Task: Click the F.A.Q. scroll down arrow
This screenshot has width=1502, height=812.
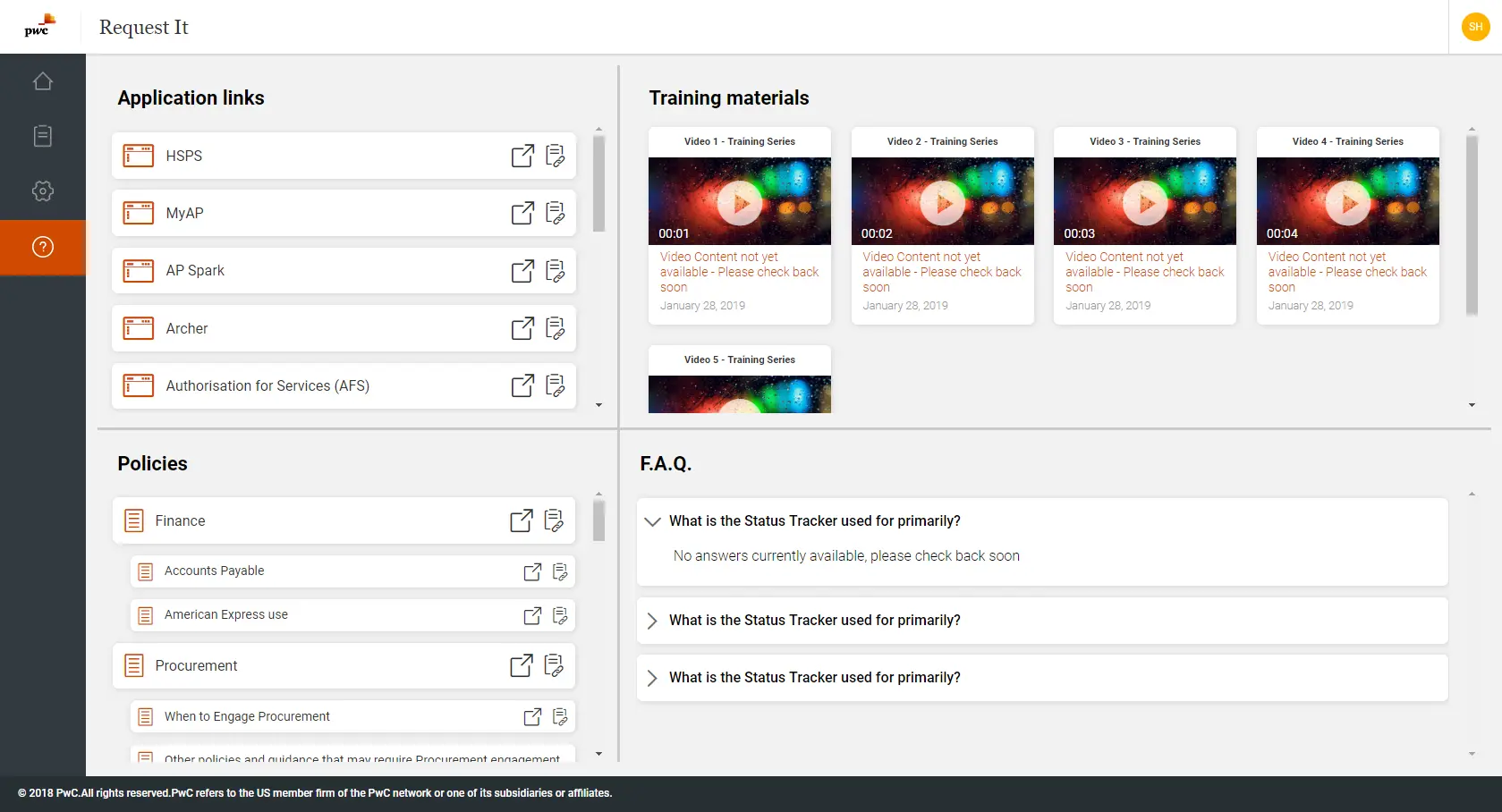Action: click(1472, 754)
